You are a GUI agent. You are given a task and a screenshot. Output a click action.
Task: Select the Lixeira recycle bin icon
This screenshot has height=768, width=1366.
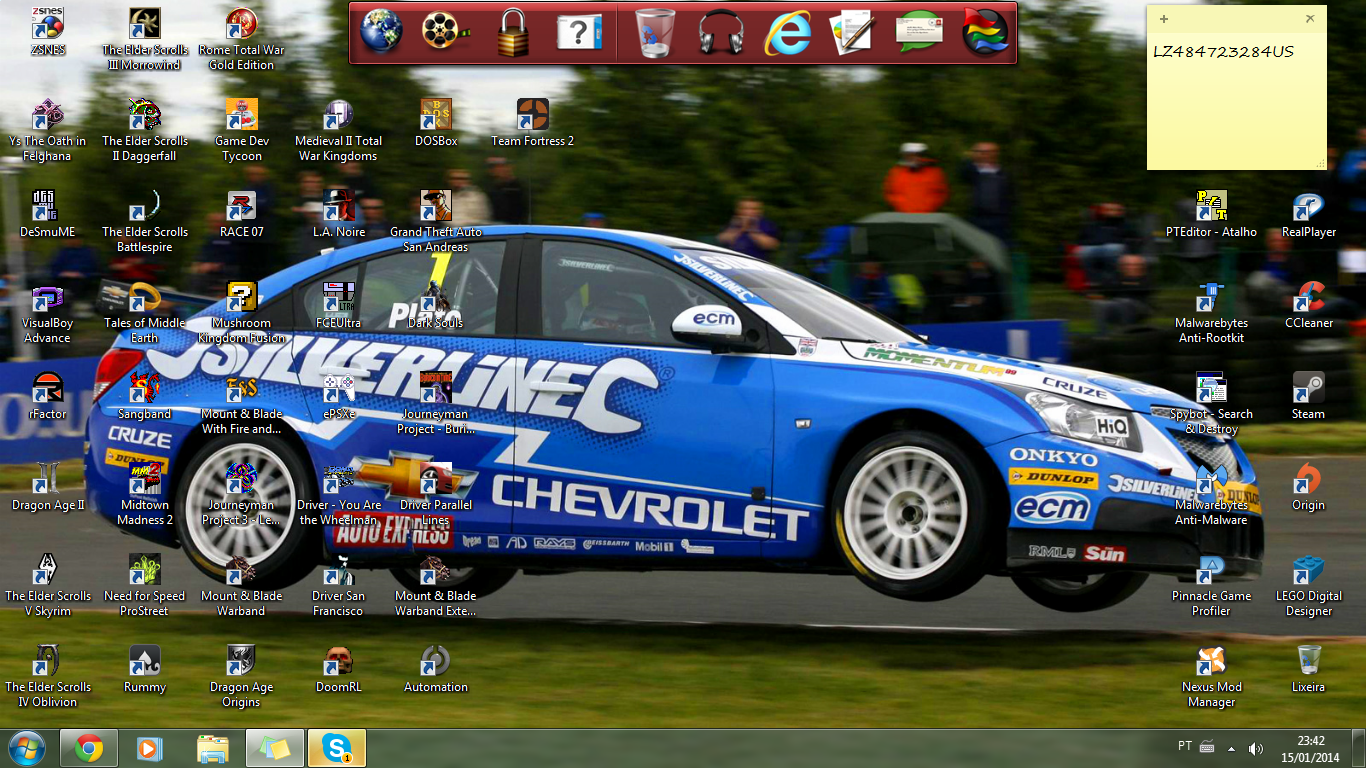point(1309,669)
